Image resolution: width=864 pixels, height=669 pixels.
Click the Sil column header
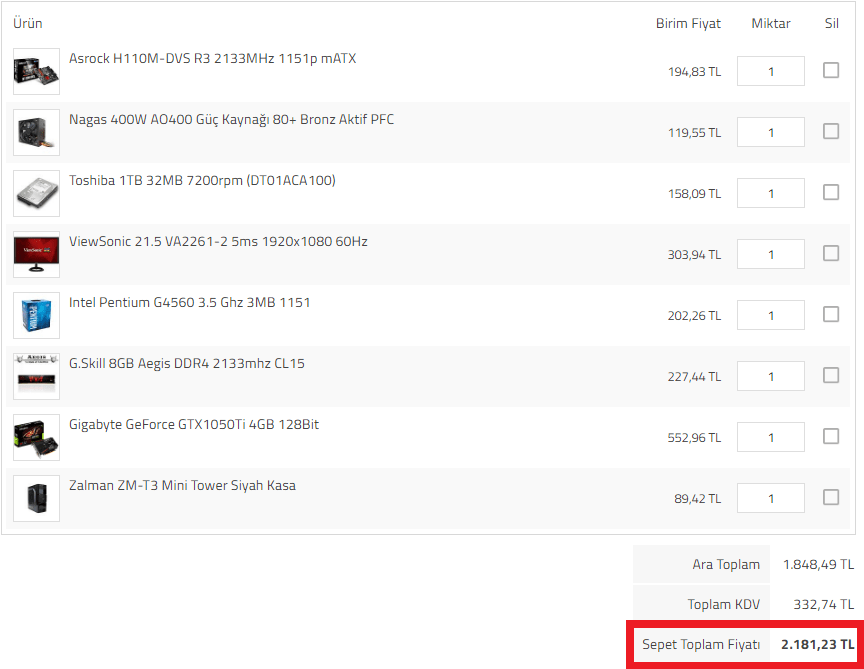click(x=831, y=23)
